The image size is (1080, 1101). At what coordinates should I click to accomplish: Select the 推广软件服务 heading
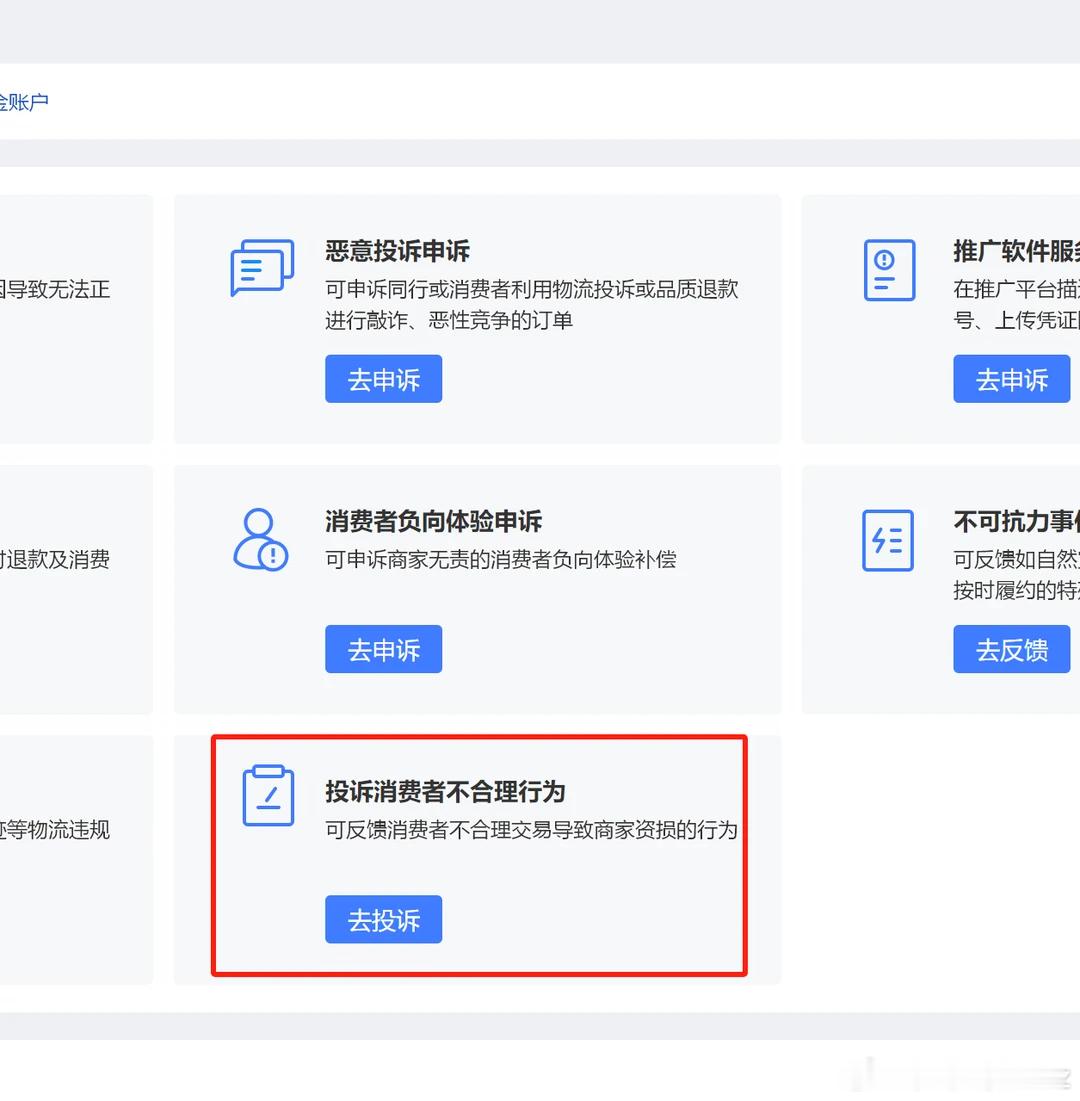(x=1017, y=251)
